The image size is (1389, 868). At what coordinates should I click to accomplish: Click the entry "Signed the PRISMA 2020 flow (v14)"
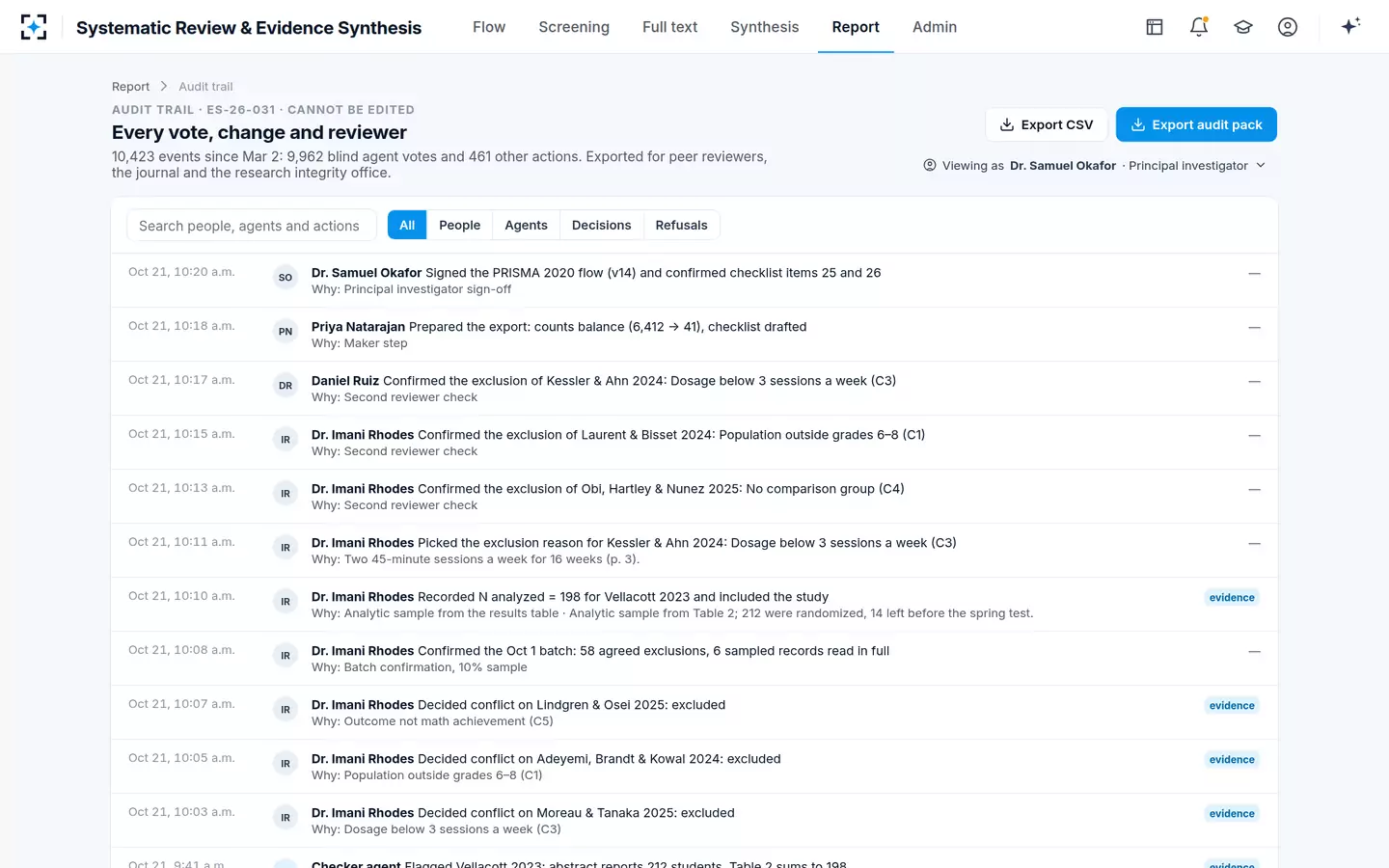pos(694,281)
